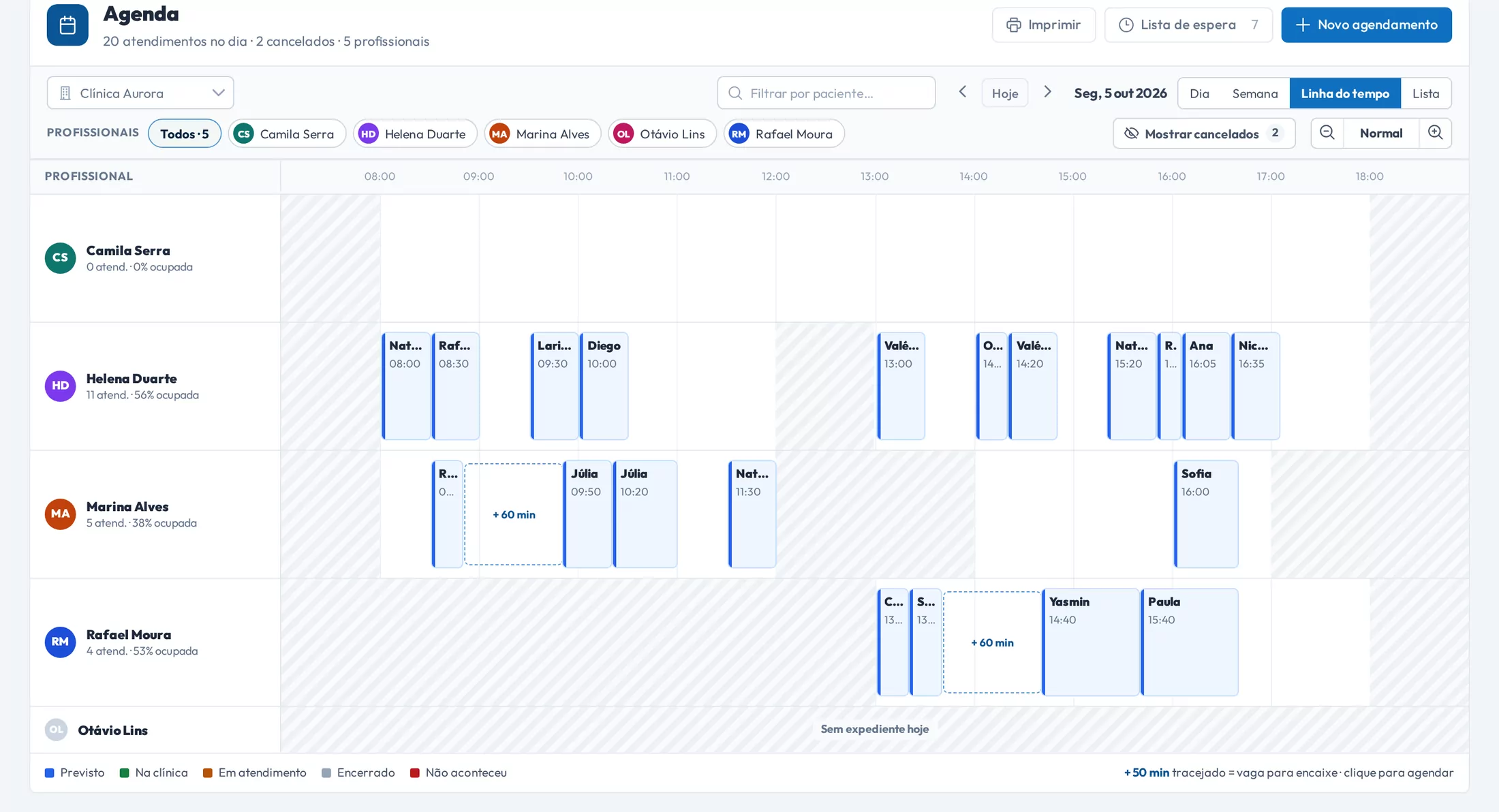Click the Agenda calendar icon
This screenshot has height=812, width=1499.
[67, 25]
